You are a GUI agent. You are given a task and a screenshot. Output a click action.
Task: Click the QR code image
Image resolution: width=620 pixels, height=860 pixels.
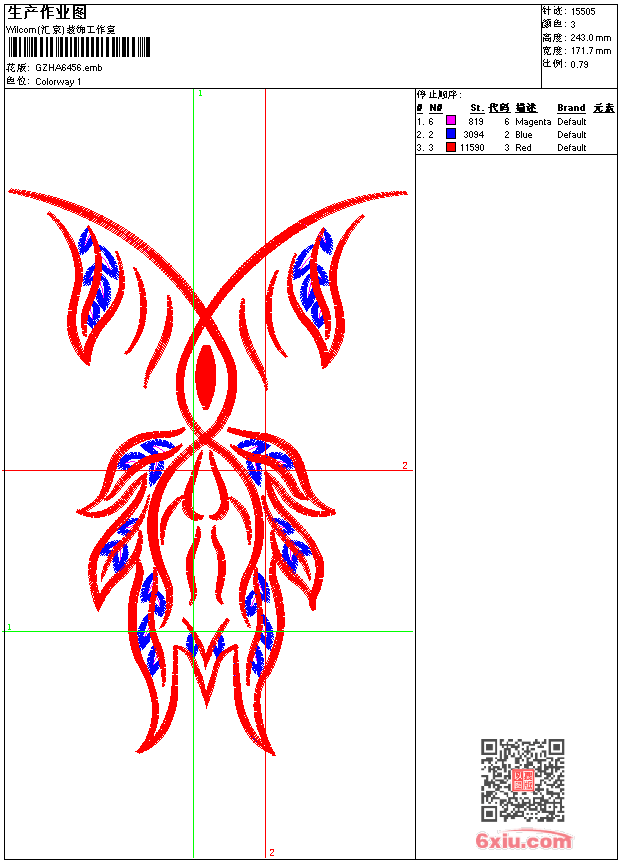pos(522,780)
